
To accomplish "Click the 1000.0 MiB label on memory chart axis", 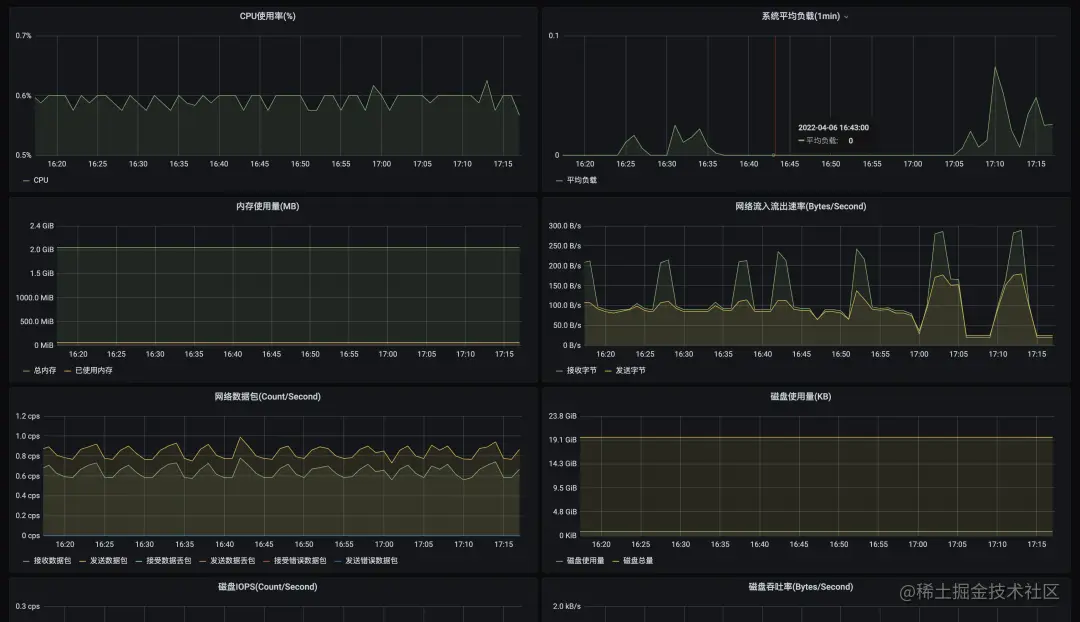I will pos(34,298).
